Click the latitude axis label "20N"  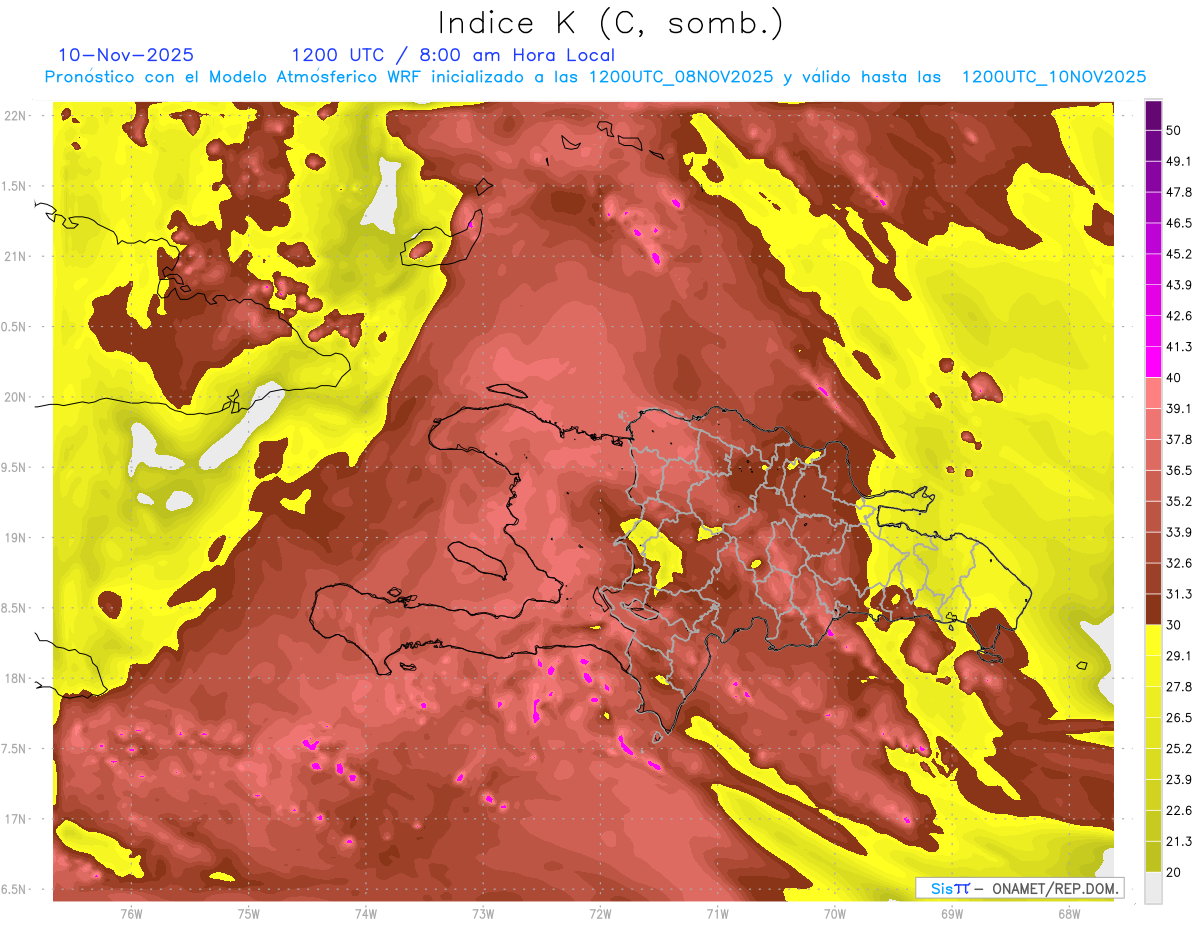tap(16, 397)
